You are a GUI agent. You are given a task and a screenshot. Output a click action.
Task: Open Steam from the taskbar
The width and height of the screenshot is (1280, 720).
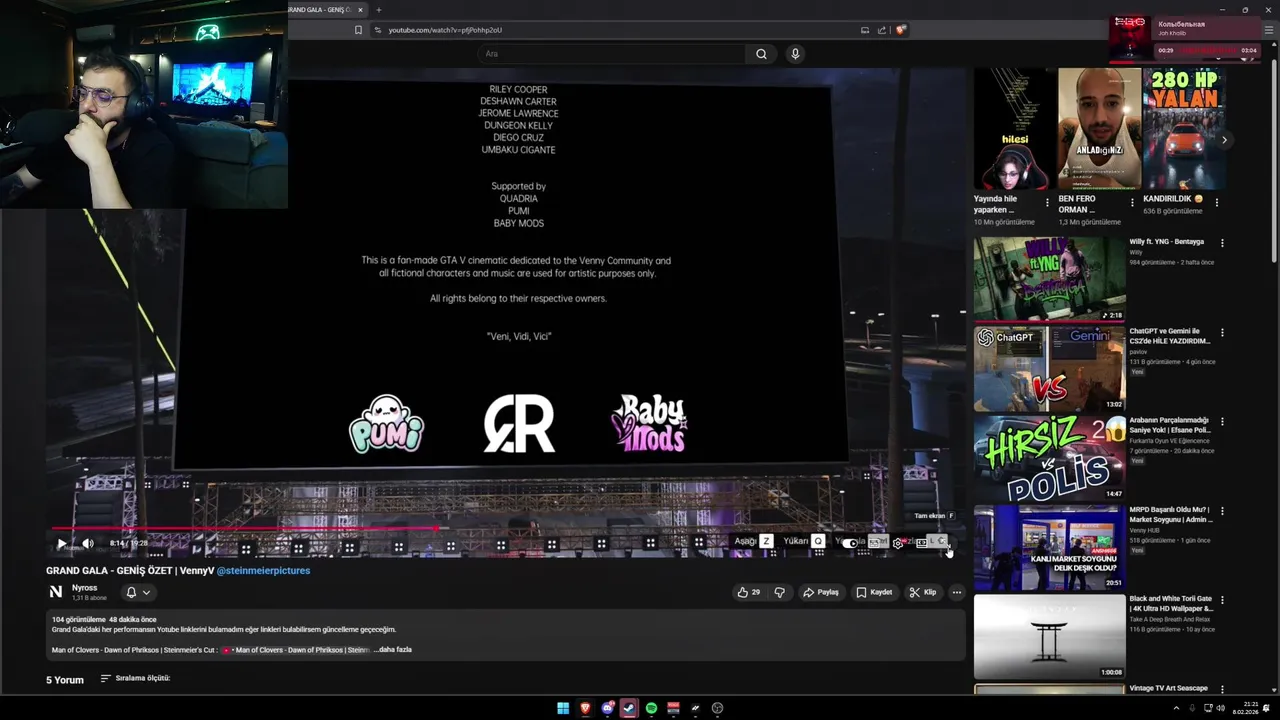click(x=629, y=708)
